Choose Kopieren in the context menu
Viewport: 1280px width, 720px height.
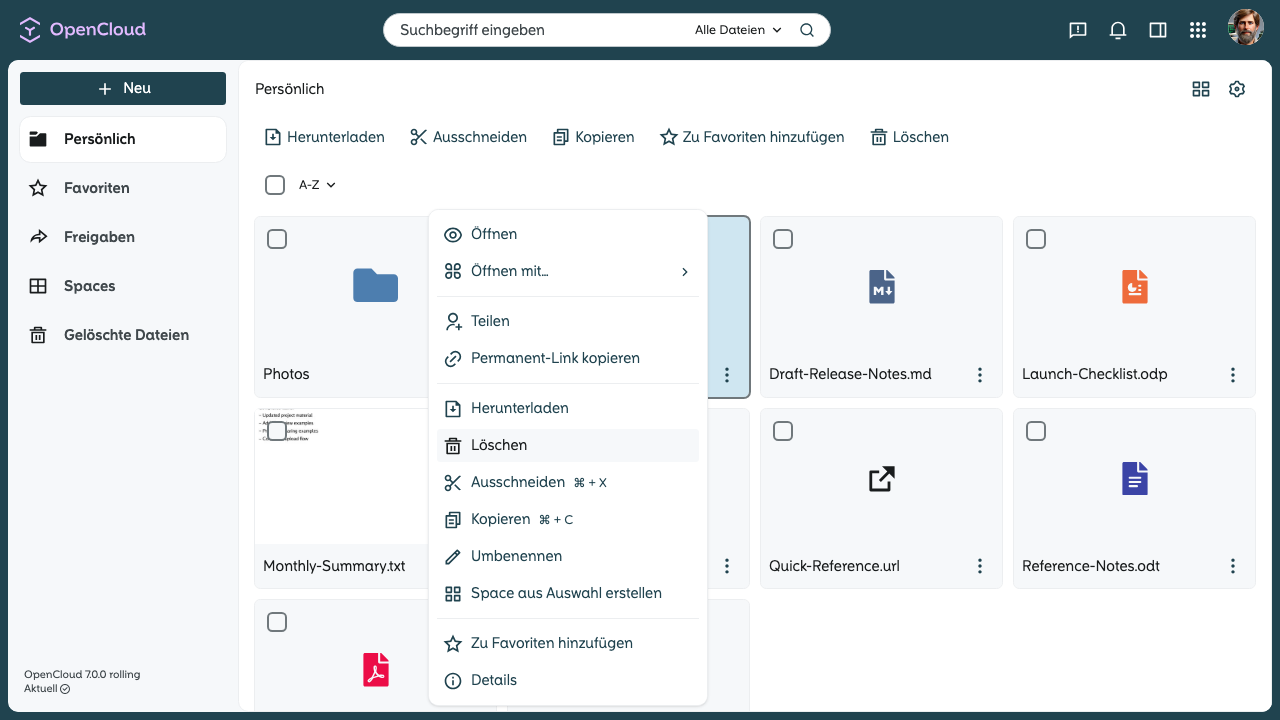[x=568, y=519]
